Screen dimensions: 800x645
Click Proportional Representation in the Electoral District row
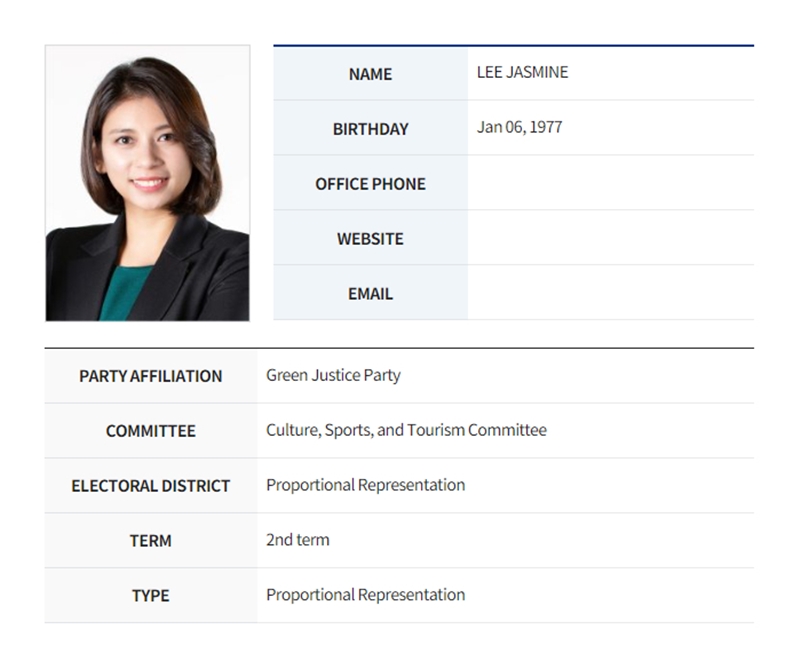click(x=365, y=485)
